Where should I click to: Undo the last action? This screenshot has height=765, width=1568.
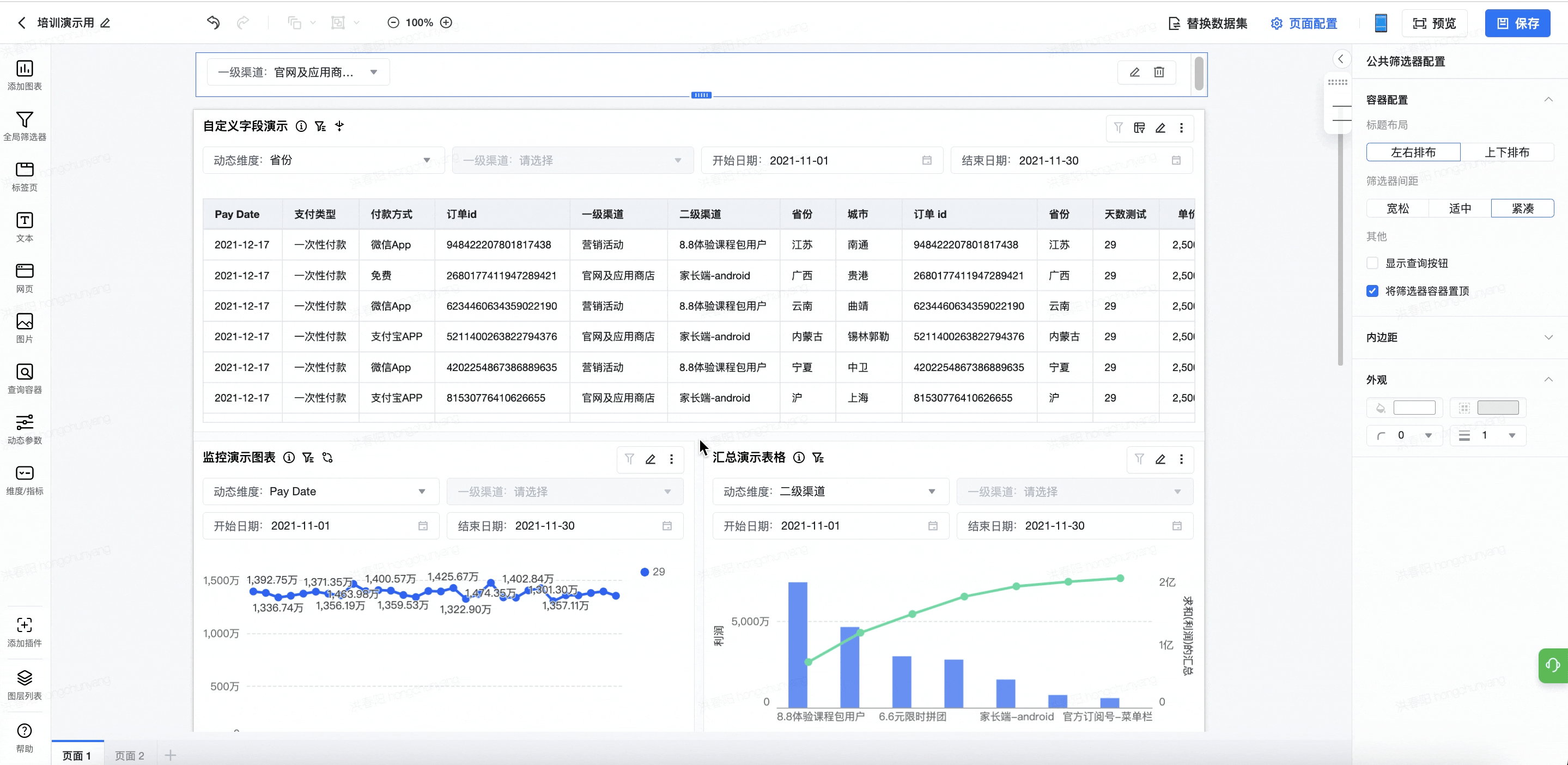pyautogui.click(x=213, y=22)
